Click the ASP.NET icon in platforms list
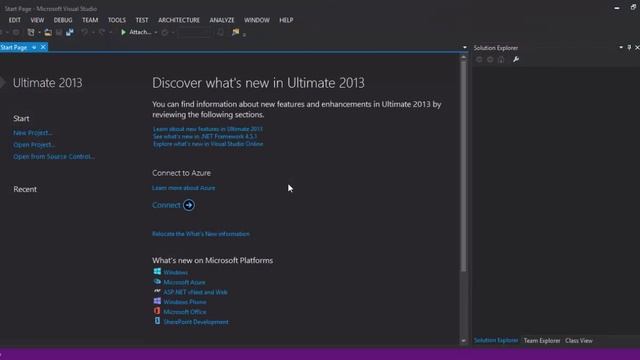This screenshot has height=360, width=640. click(x=157, y=291)
